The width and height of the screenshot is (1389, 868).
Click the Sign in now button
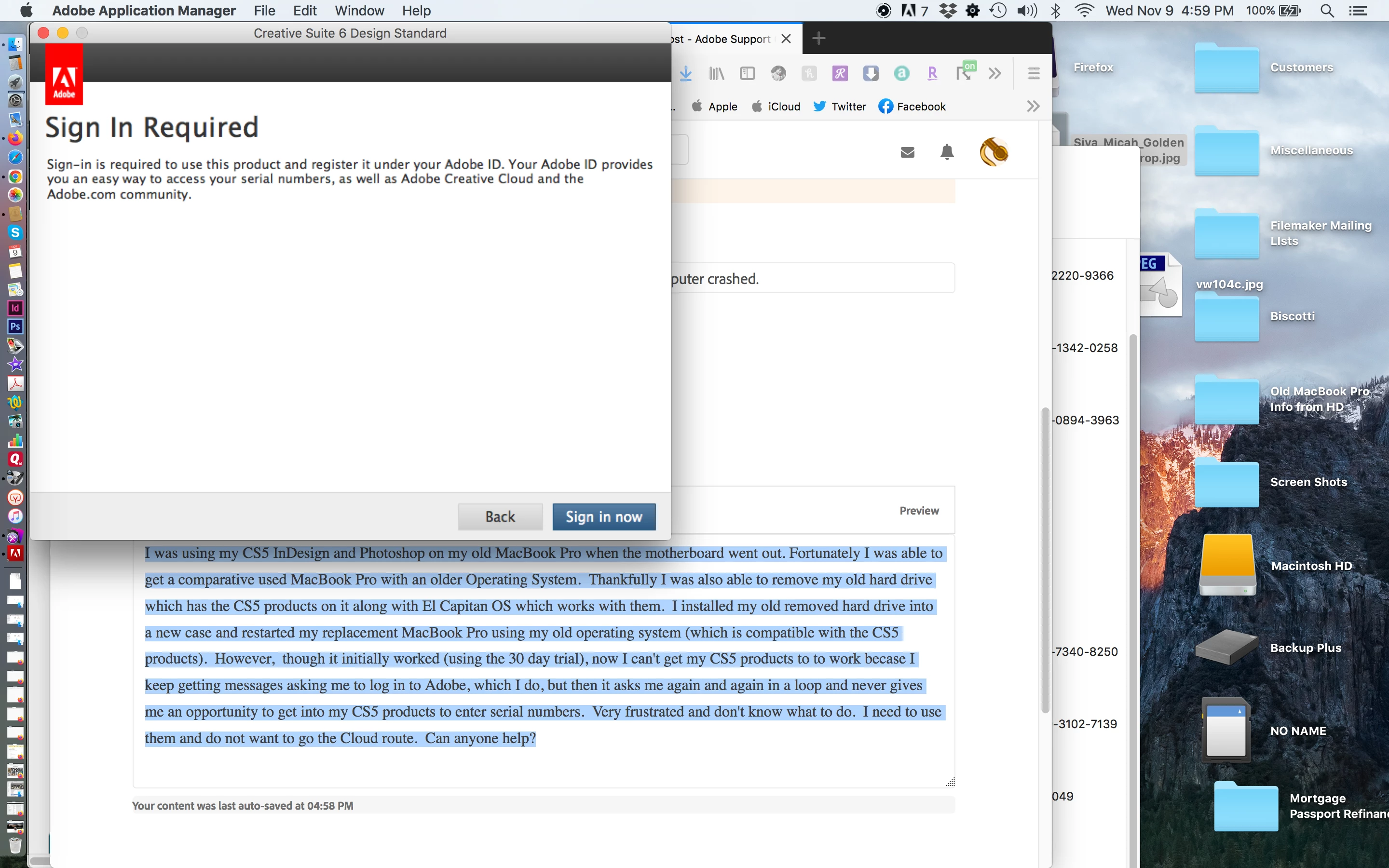click(x=603, y=516)
